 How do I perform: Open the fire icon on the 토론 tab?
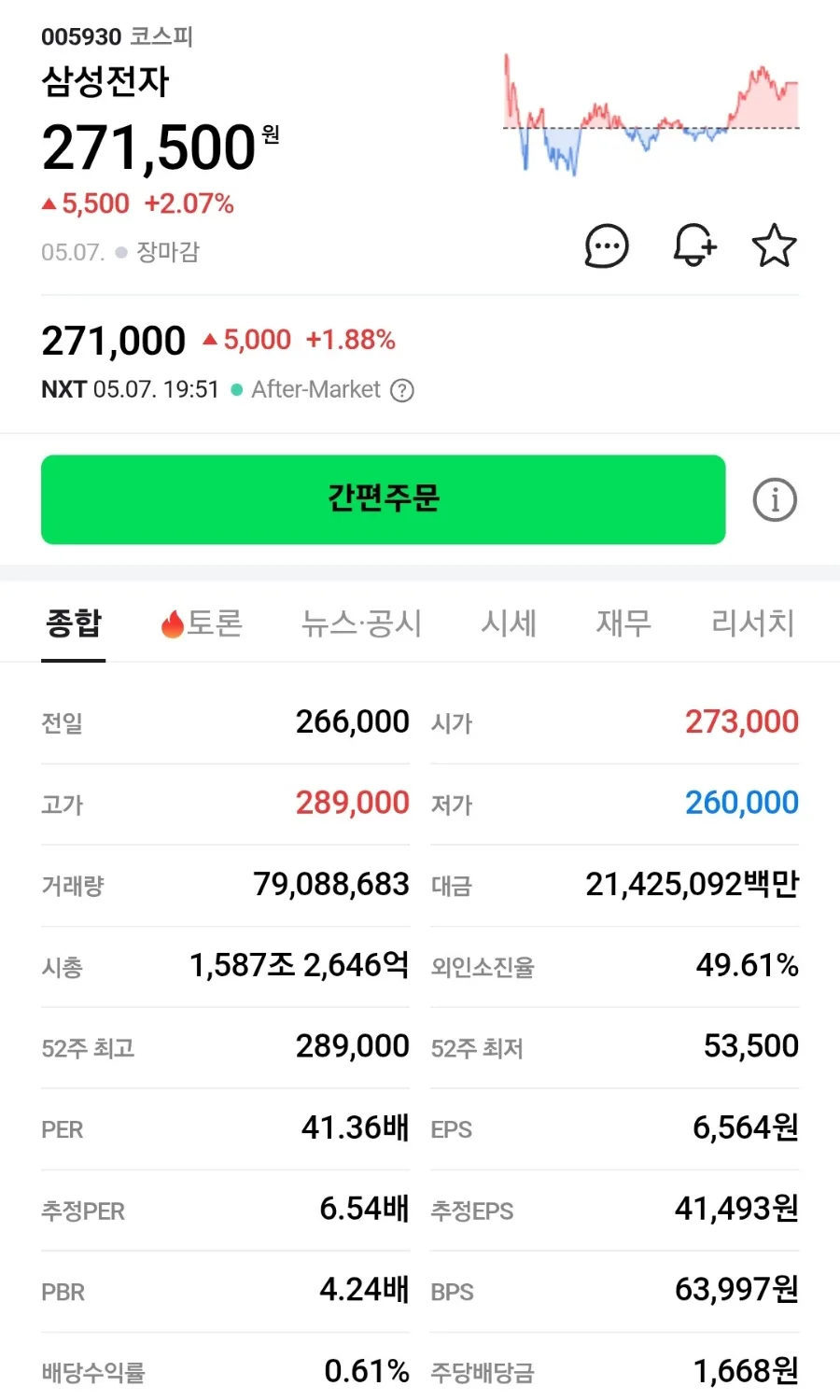(172, 623)
